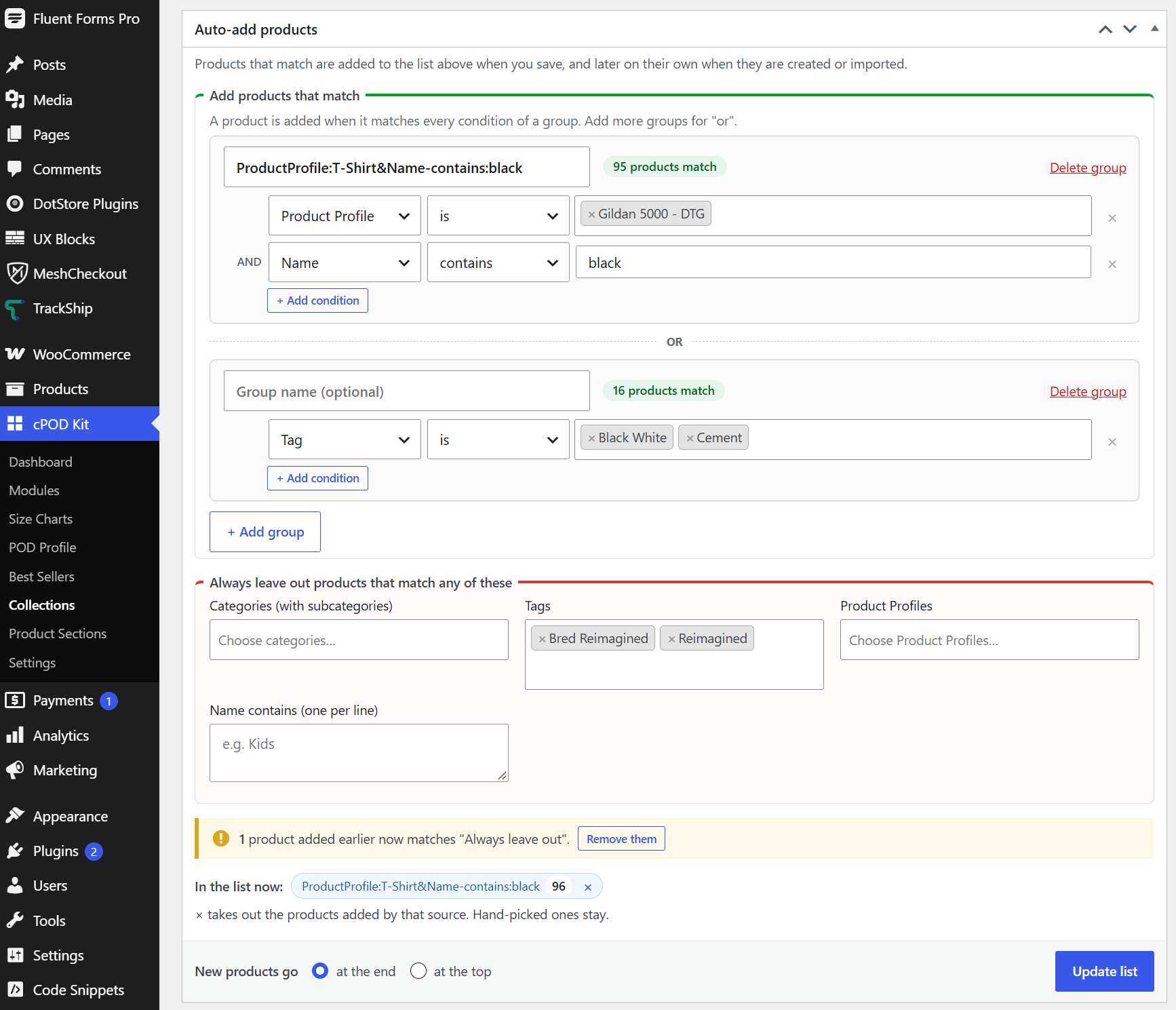Focus the Choose Product Profiles field

coord(989,640)
